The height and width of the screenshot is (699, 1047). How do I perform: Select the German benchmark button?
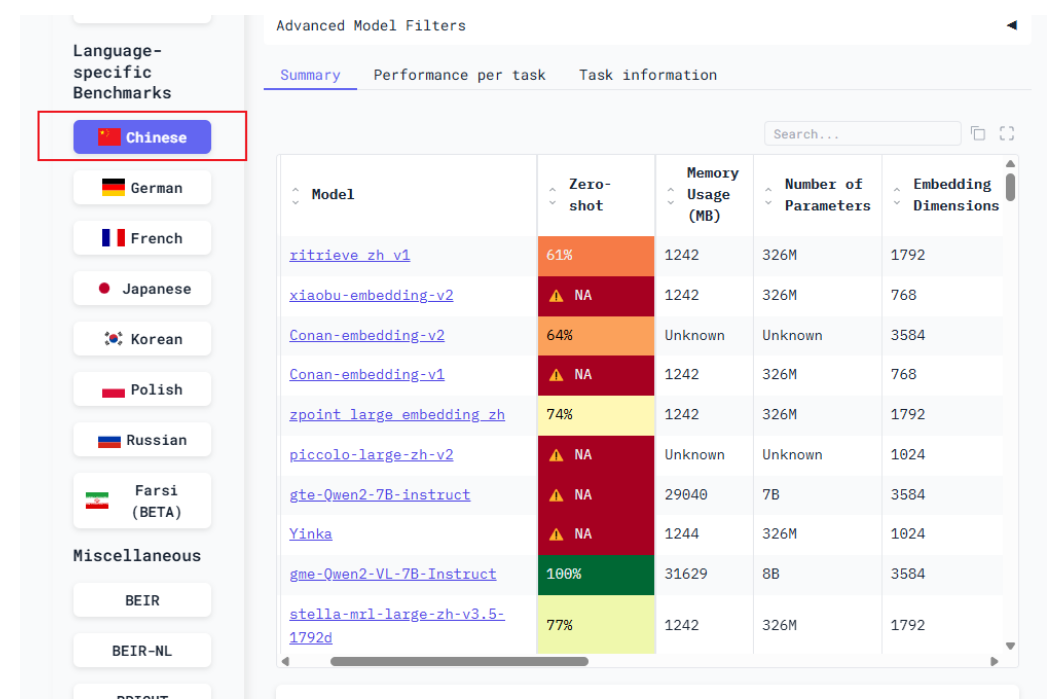(x=142, y=188)
